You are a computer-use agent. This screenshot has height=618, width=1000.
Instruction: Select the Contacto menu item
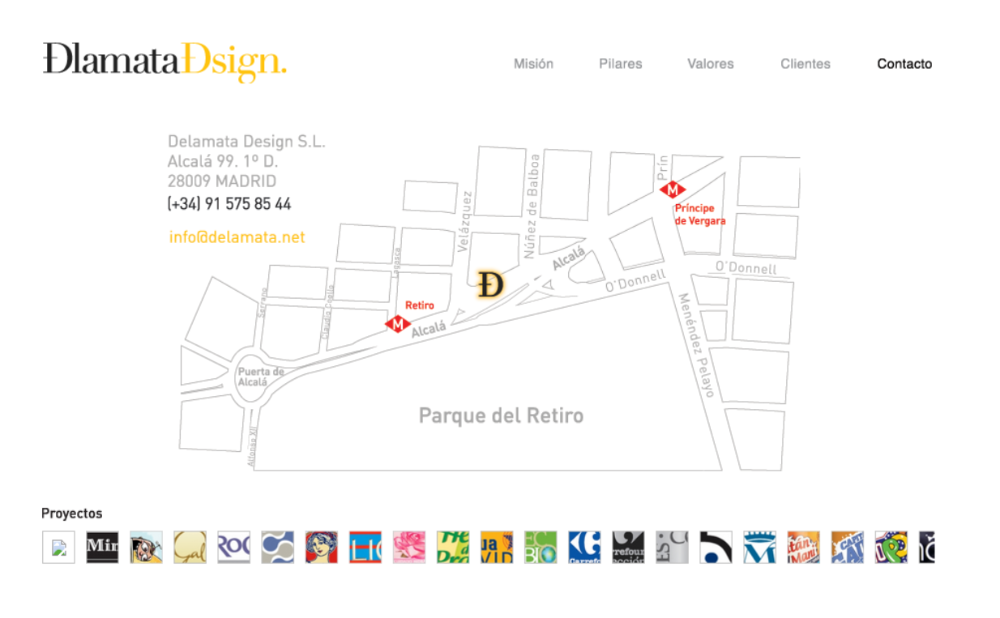click(x=904, y=64)
